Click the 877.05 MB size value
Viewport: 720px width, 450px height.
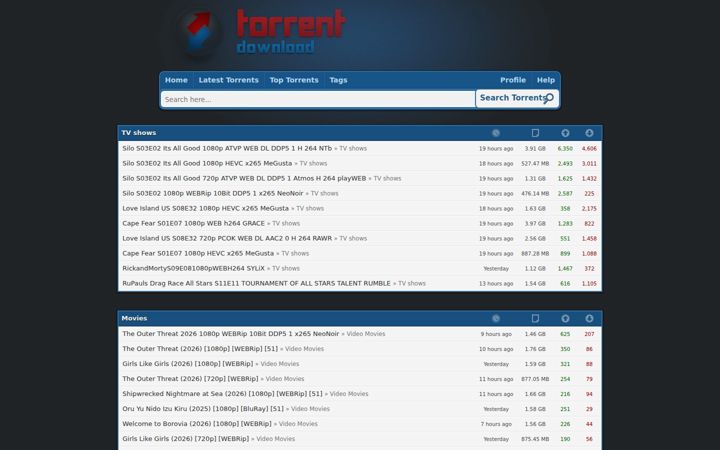(535, 379)
